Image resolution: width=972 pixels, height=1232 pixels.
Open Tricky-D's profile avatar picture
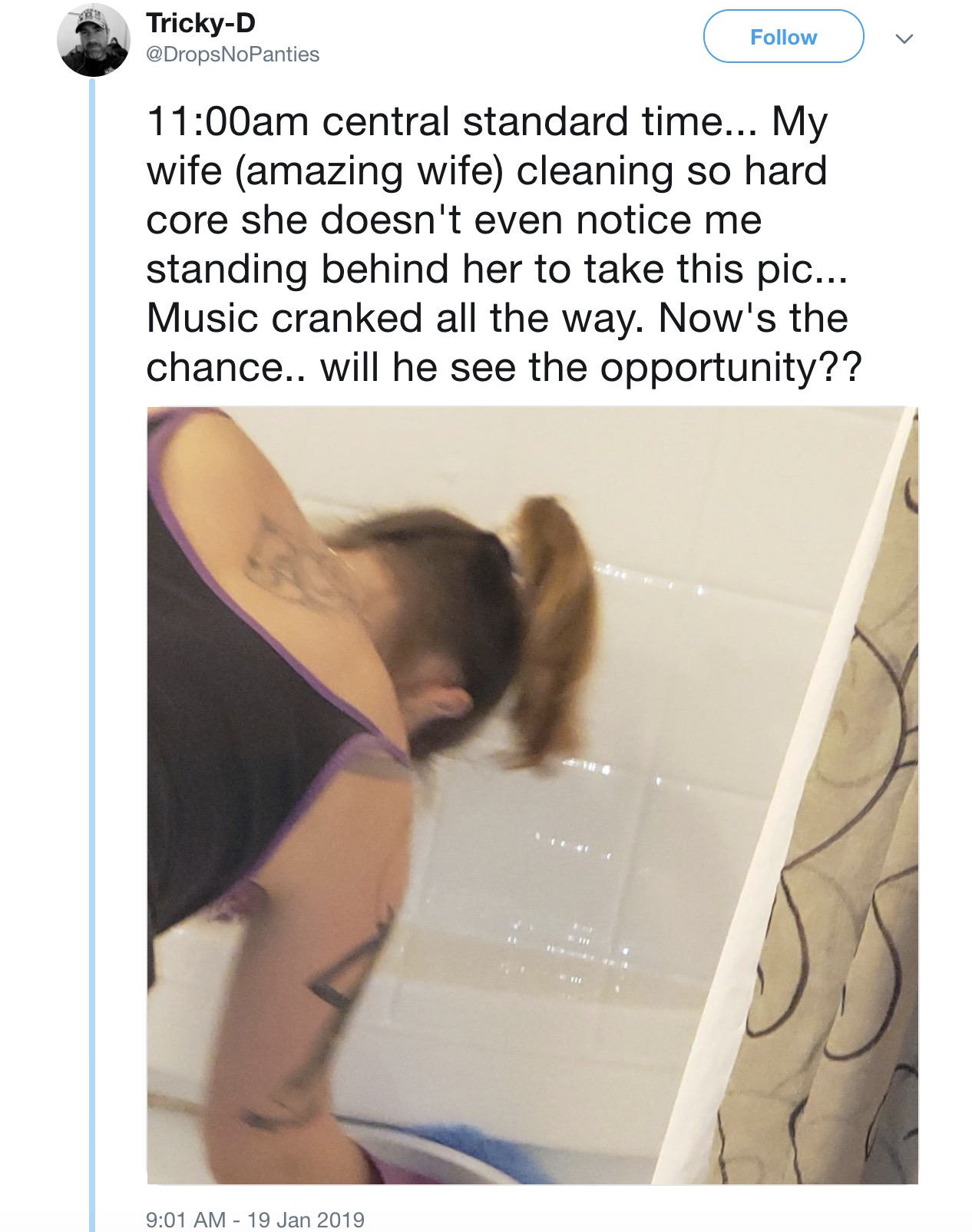[x=94, y=40]
